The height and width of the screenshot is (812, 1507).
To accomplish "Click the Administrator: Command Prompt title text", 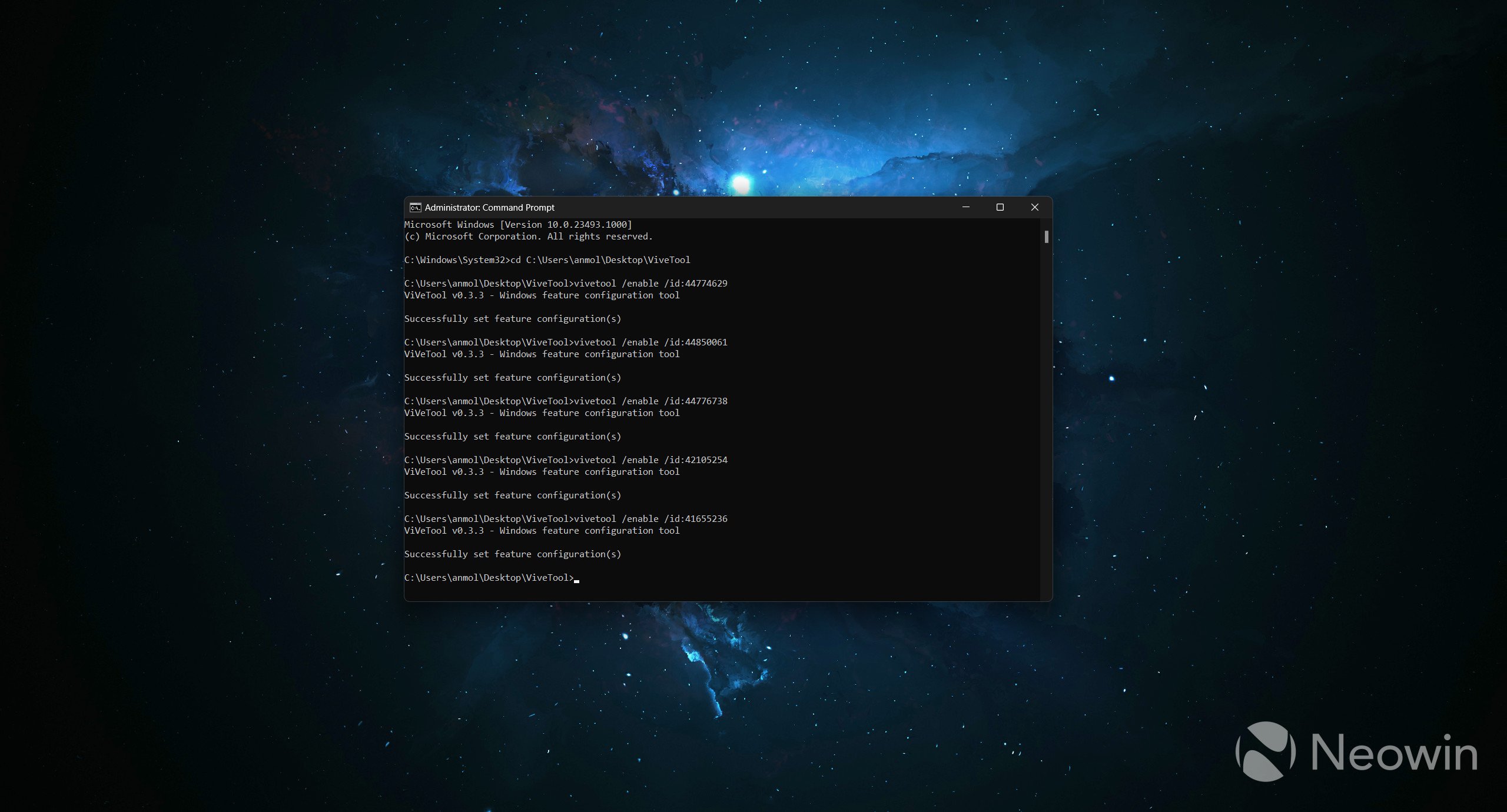I will (489, 208).
